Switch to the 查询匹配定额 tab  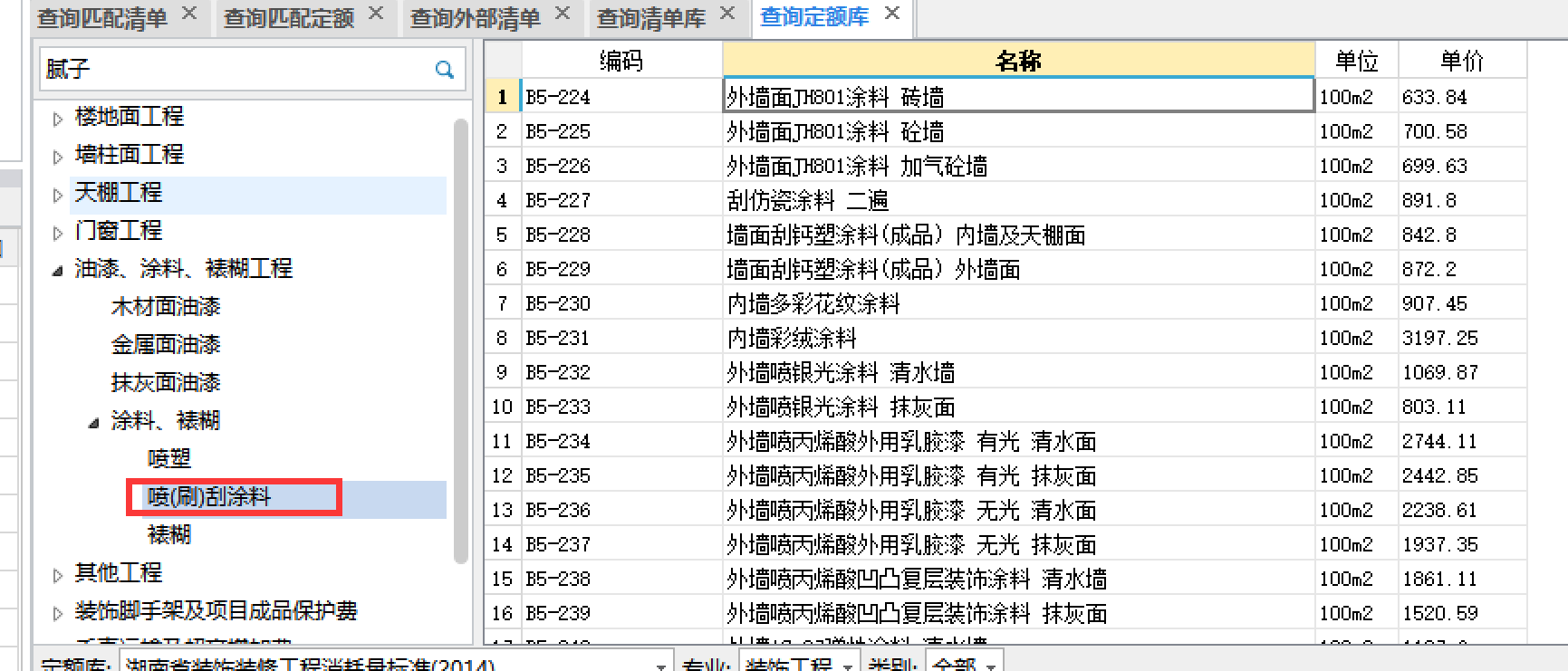point(288,18)
